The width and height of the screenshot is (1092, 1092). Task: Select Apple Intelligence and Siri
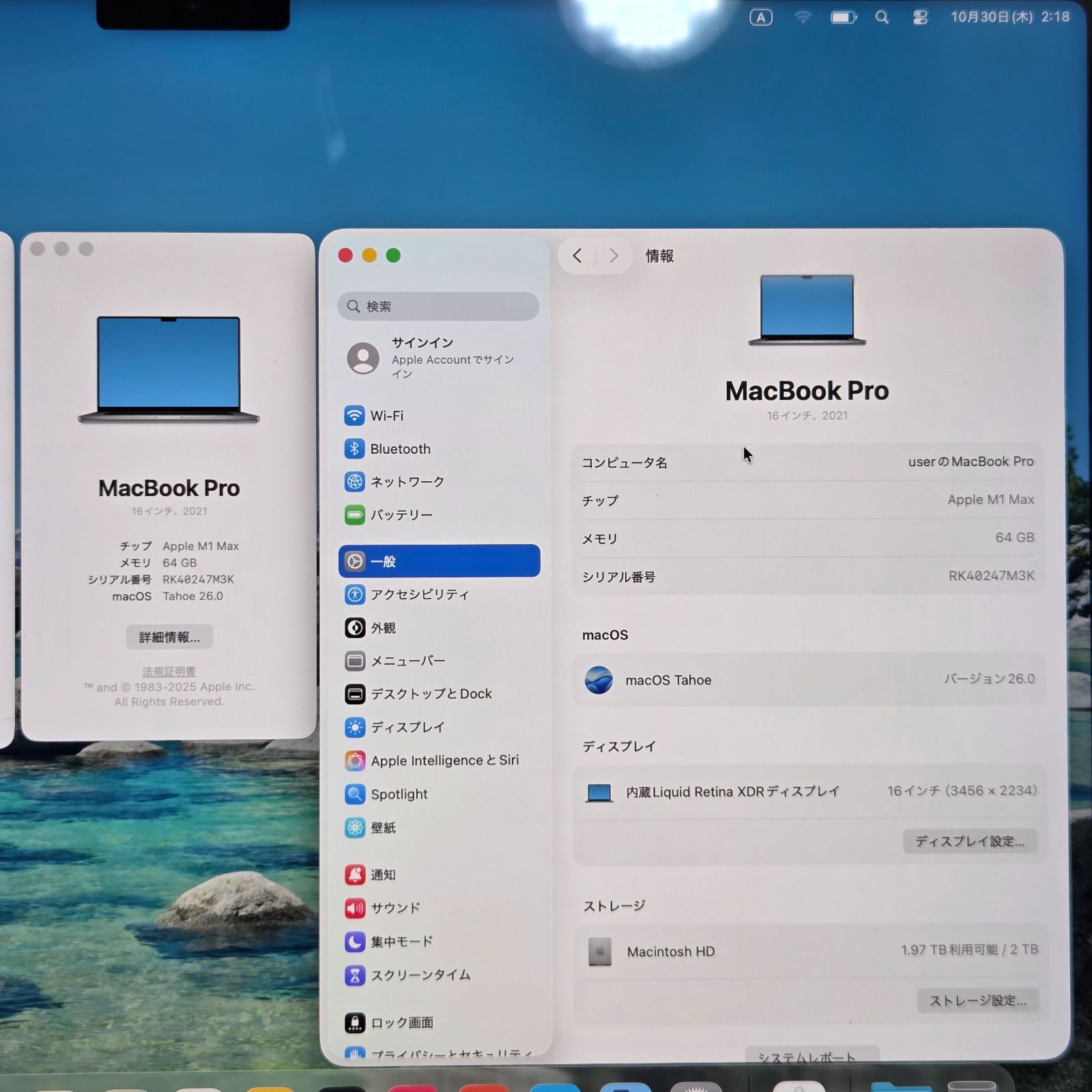tap(444, 760)
